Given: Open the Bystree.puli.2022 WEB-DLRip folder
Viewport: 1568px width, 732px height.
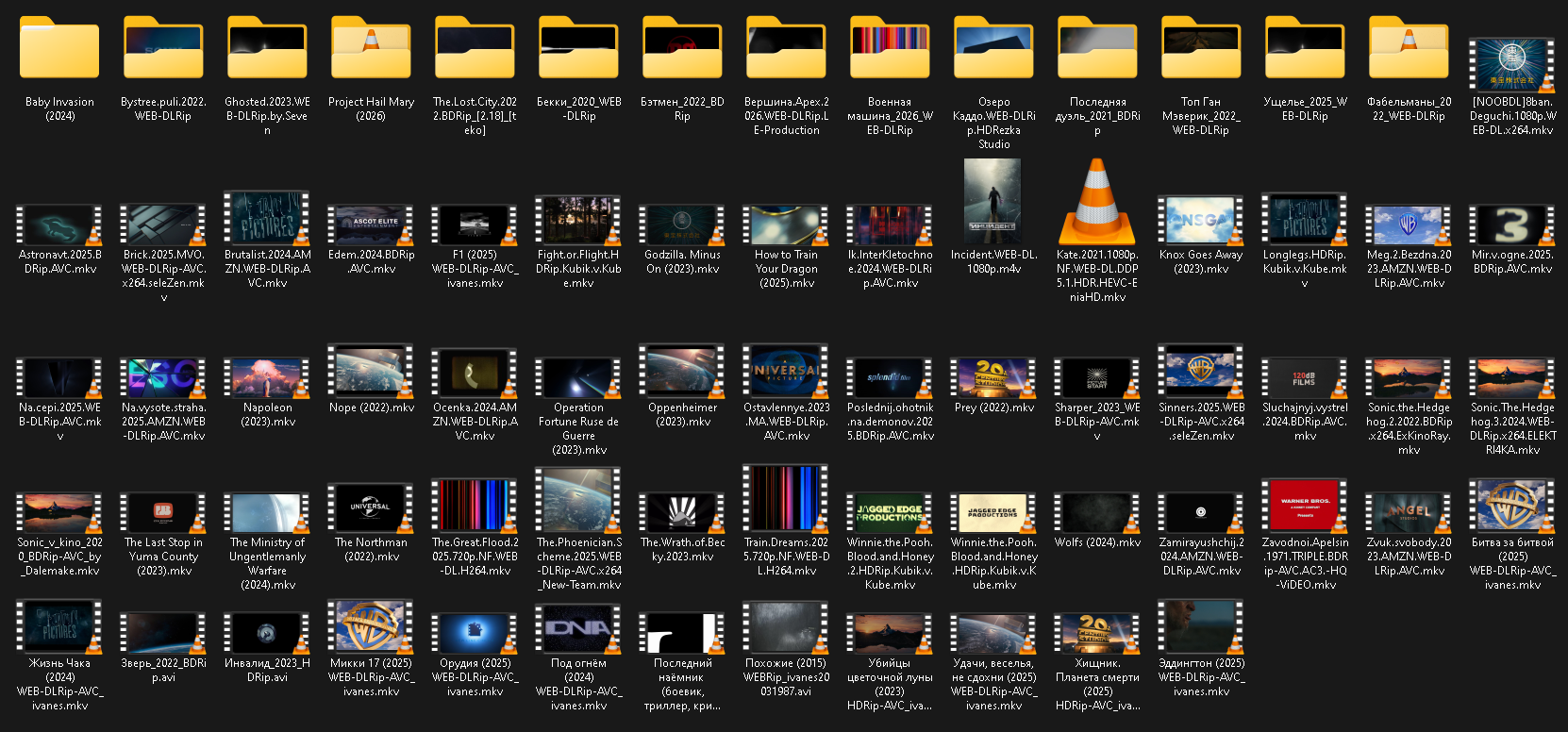Looking at the screenshot, I should pos(163,47).
